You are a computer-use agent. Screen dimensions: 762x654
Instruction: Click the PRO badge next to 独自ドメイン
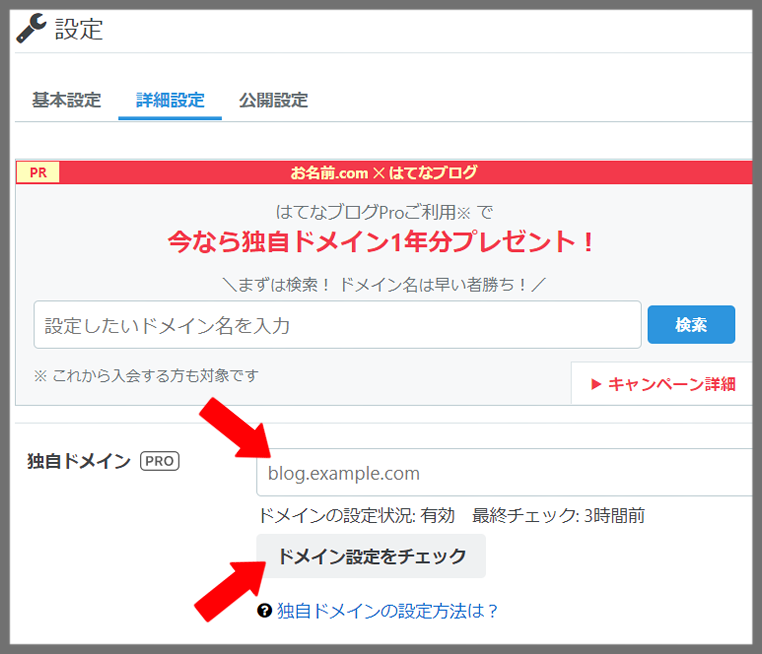pos(159,461)
